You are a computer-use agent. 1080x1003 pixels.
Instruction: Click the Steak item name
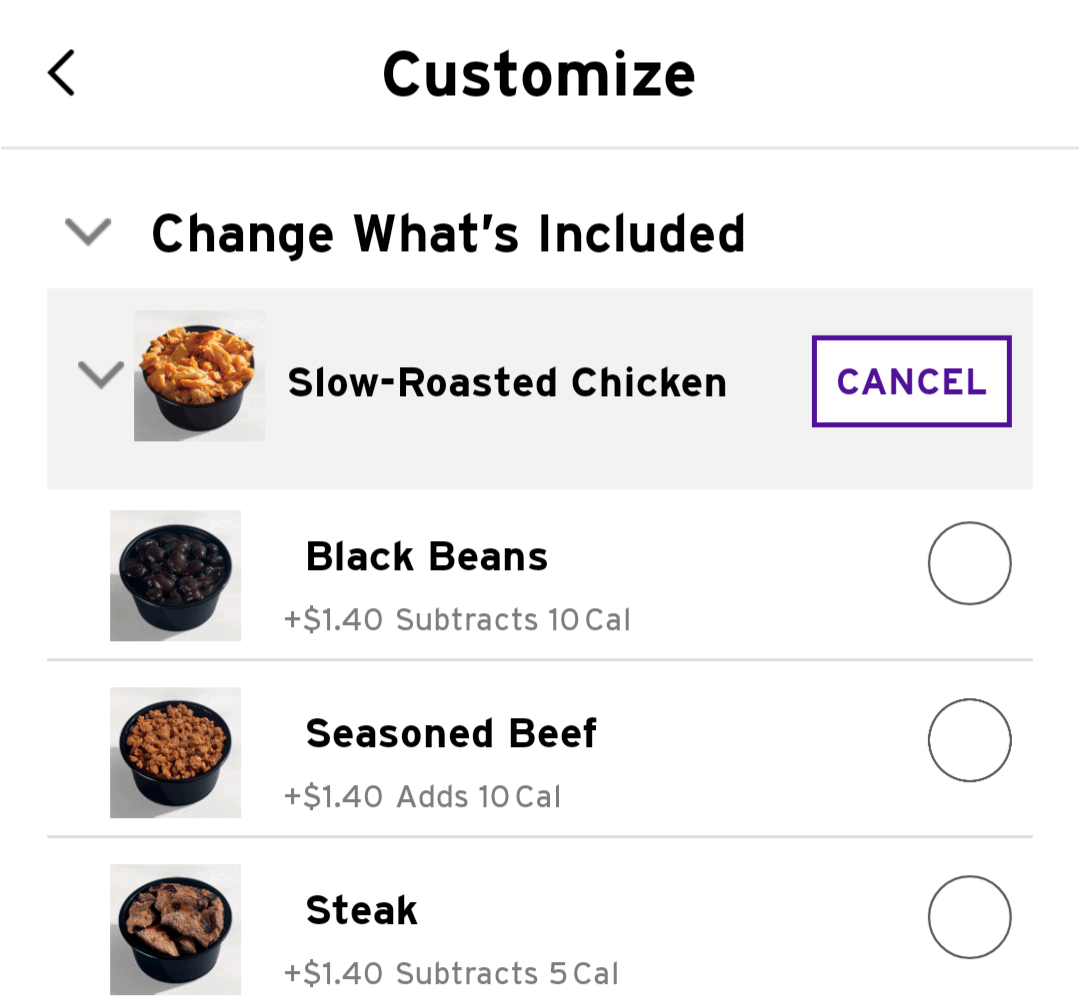362,910
